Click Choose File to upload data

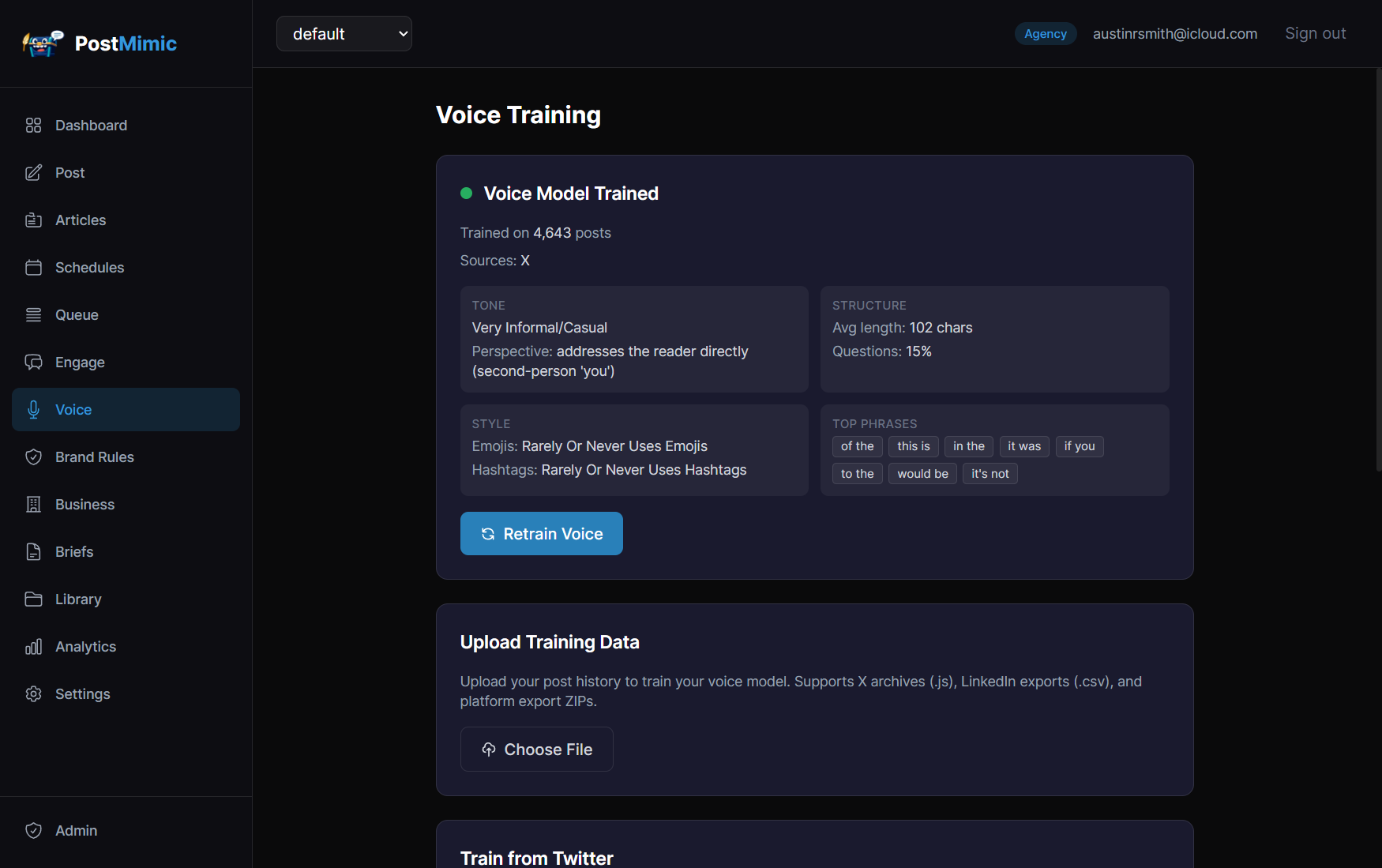pyautogui.click(x=537, y=750)
